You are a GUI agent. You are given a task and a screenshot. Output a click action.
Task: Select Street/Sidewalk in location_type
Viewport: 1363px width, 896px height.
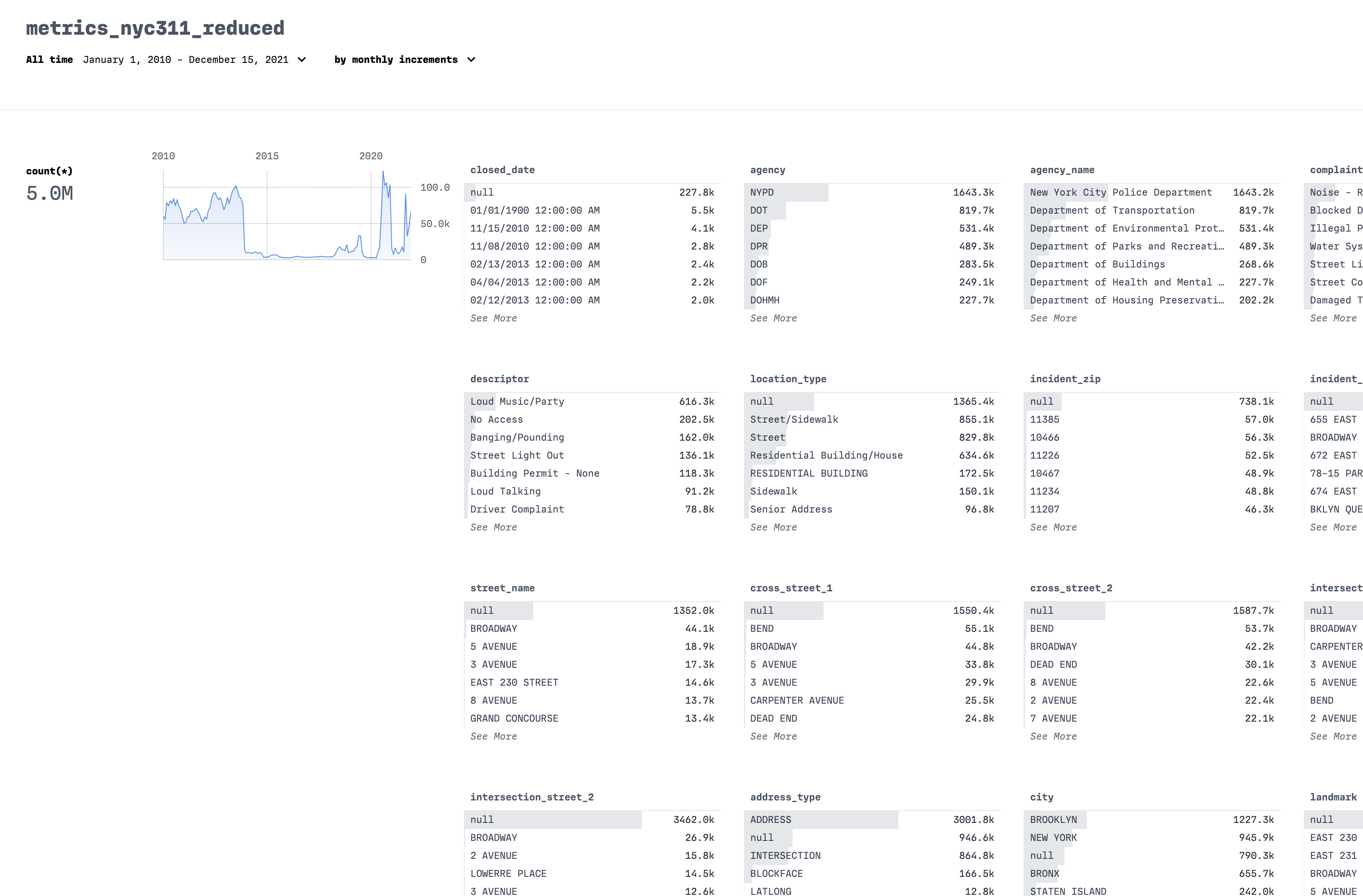pos(872,419)
